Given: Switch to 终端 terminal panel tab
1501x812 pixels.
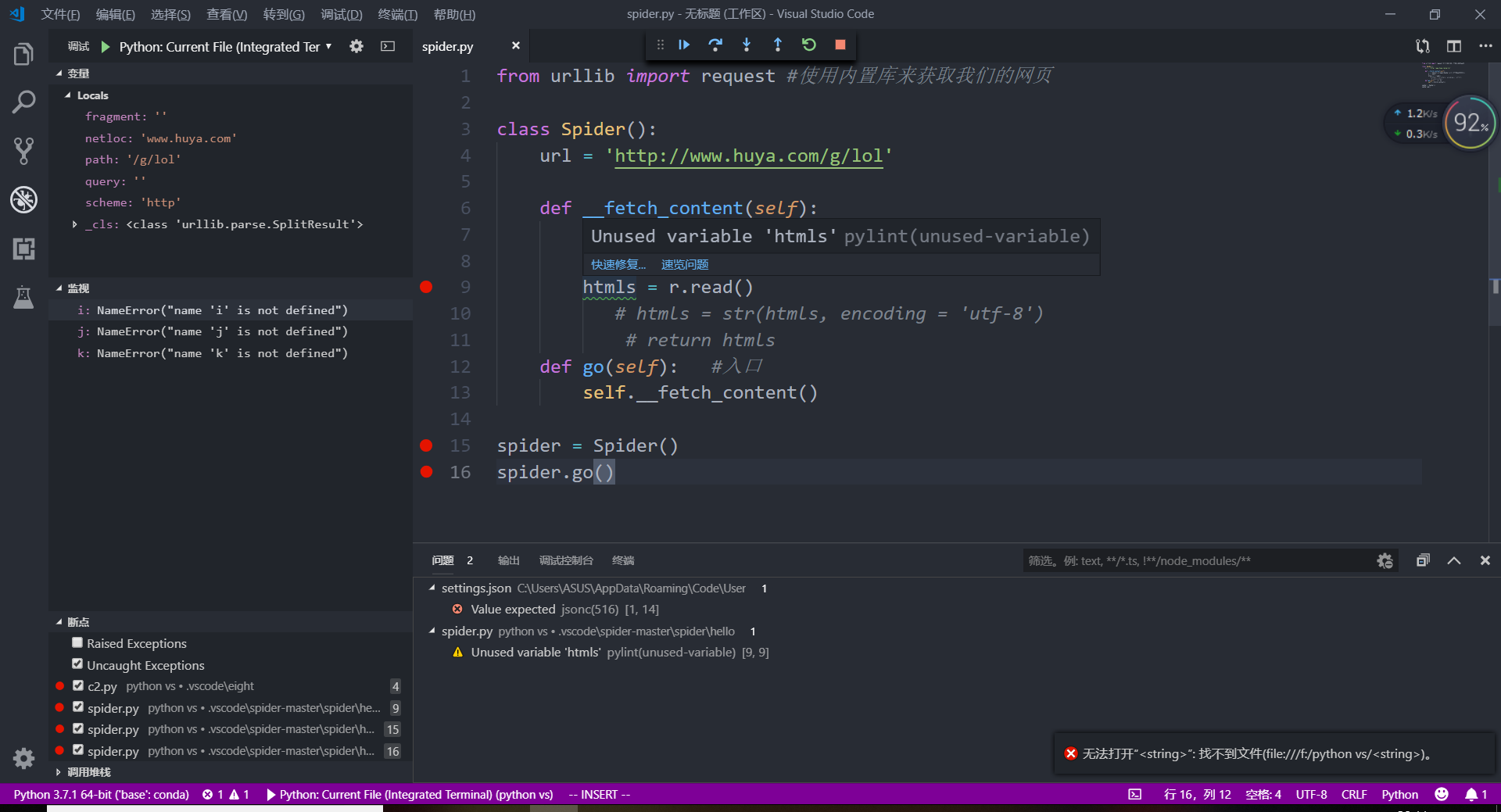Looking at the screenshot, I should tap(623, 560).
